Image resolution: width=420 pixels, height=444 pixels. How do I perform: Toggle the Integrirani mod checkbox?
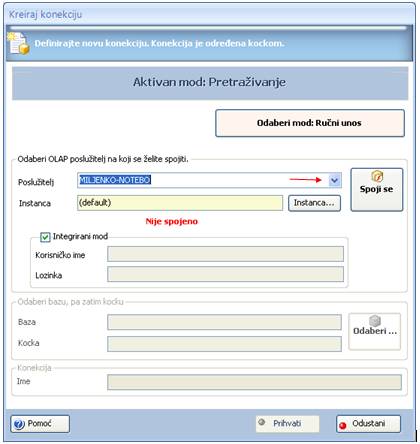pos(45,237)
